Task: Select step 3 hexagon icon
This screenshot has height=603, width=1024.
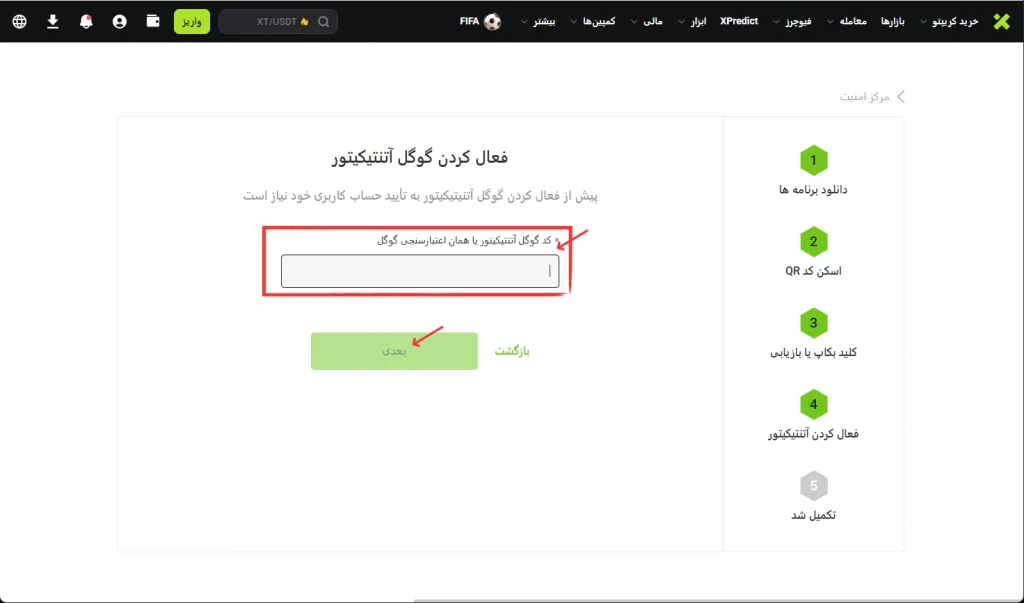Action: point(814,323)
